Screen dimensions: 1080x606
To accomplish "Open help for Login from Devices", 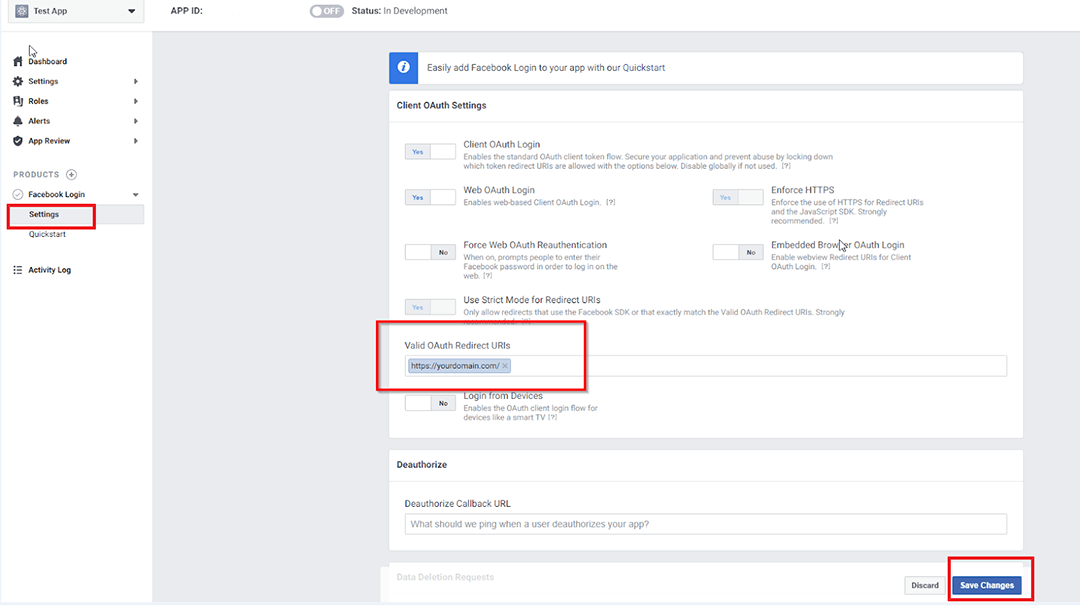I will click(552, 417).
